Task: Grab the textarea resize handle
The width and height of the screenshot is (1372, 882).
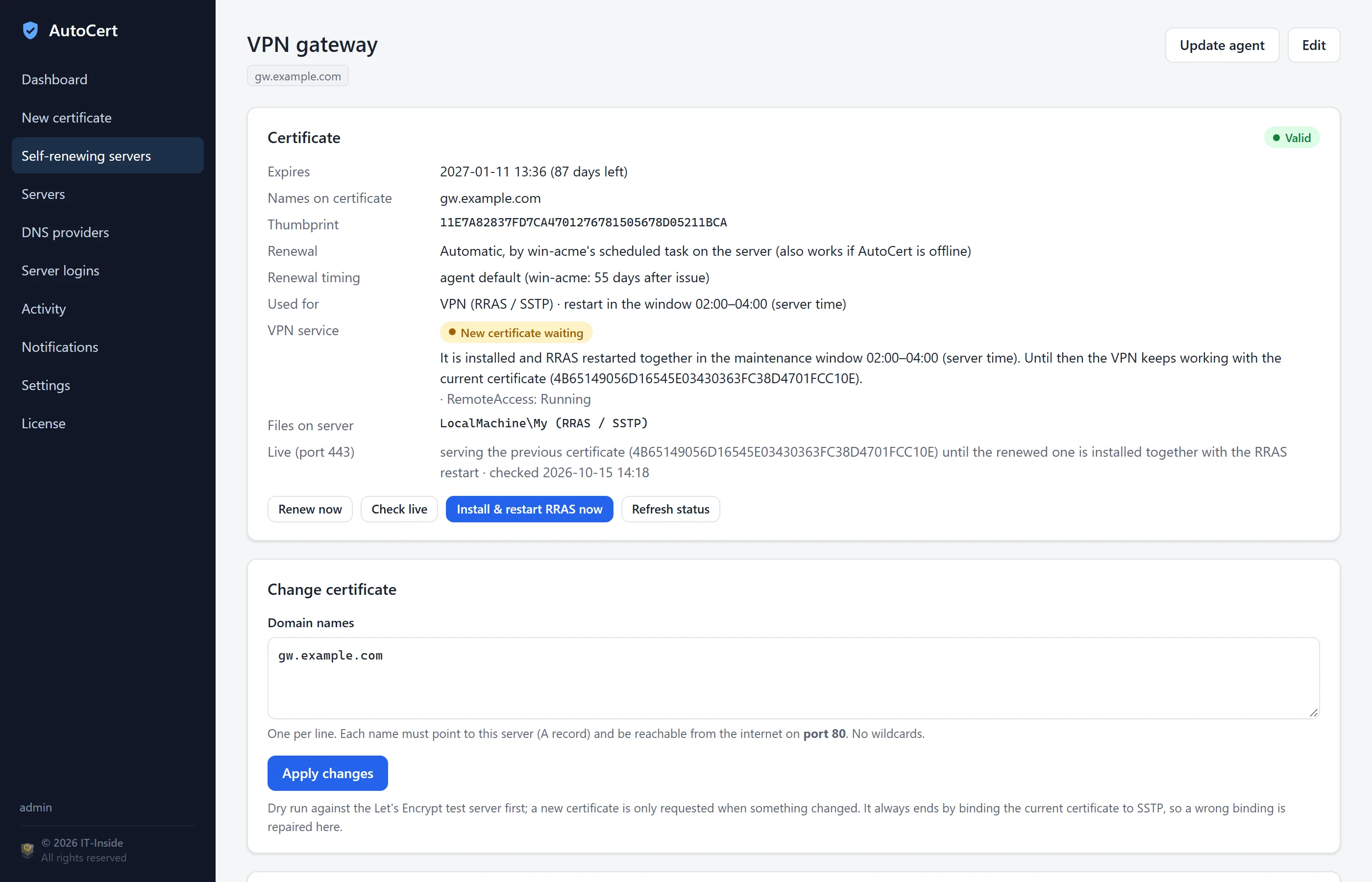Action: click(x=1314, y=712)
